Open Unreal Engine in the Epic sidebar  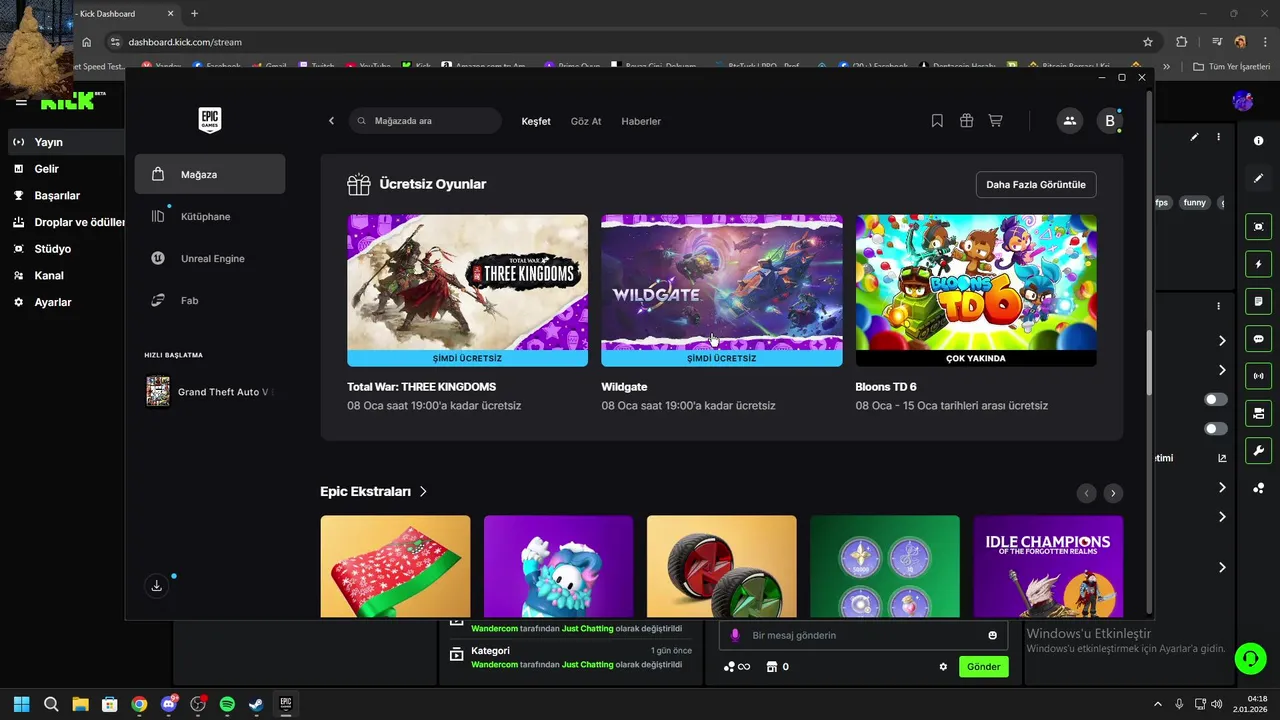tap(210, 258)
